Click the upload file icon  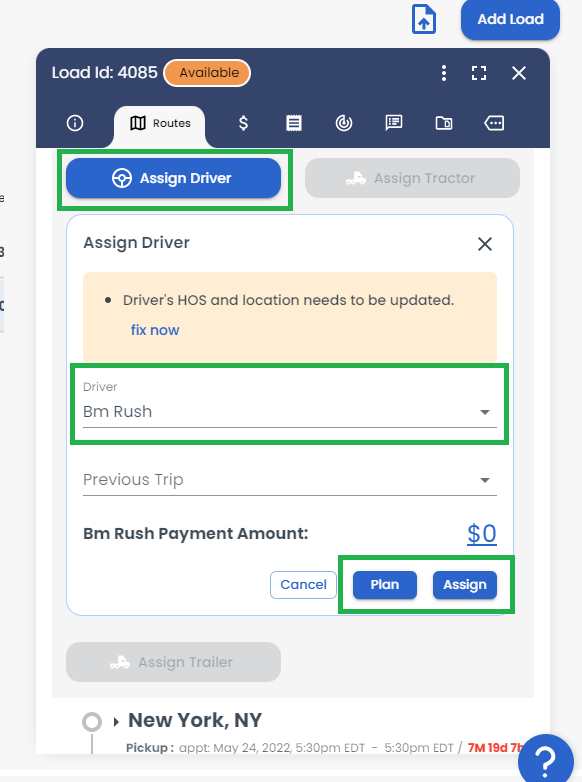coord(424,19)
